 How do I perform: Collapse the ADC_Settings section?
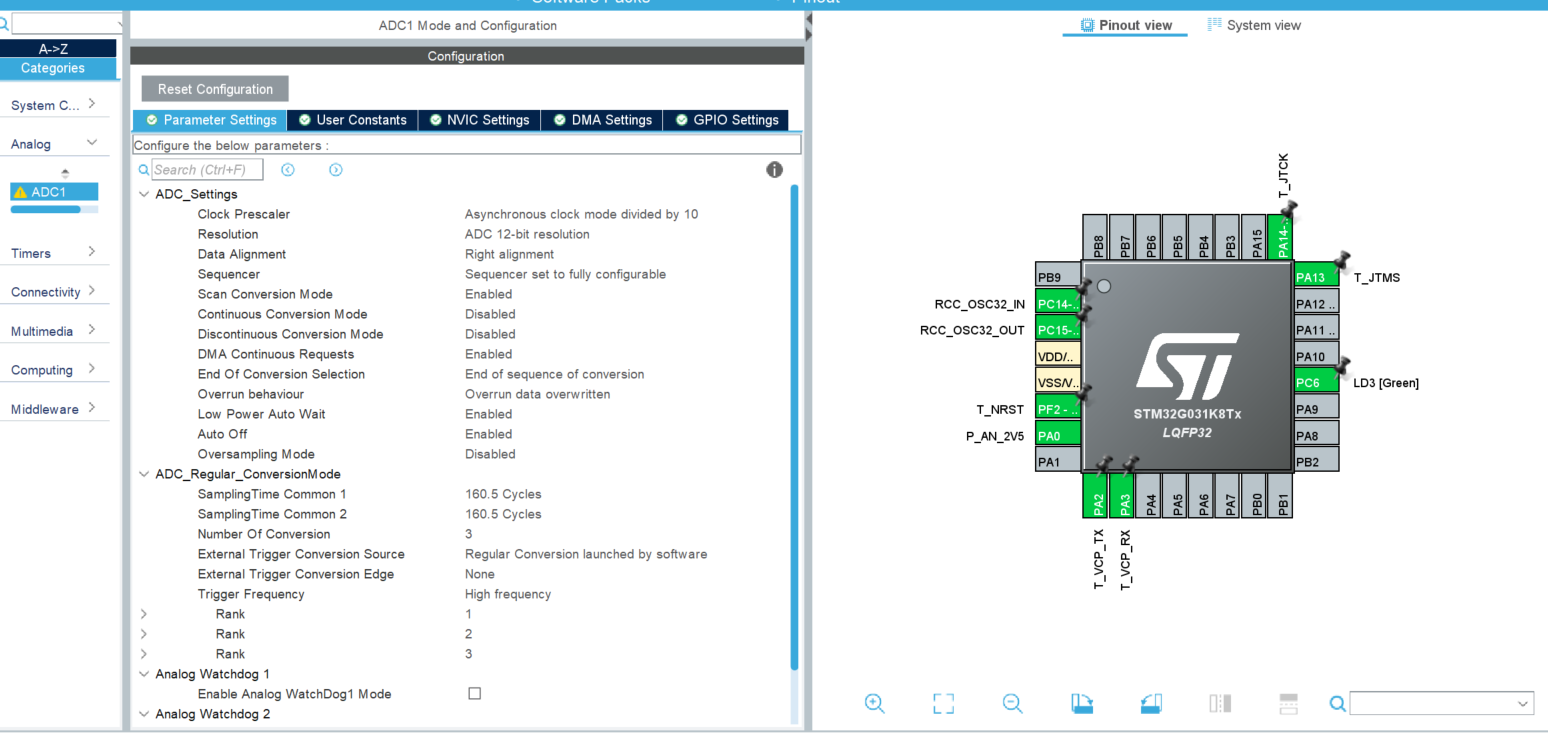coord(143,193)
